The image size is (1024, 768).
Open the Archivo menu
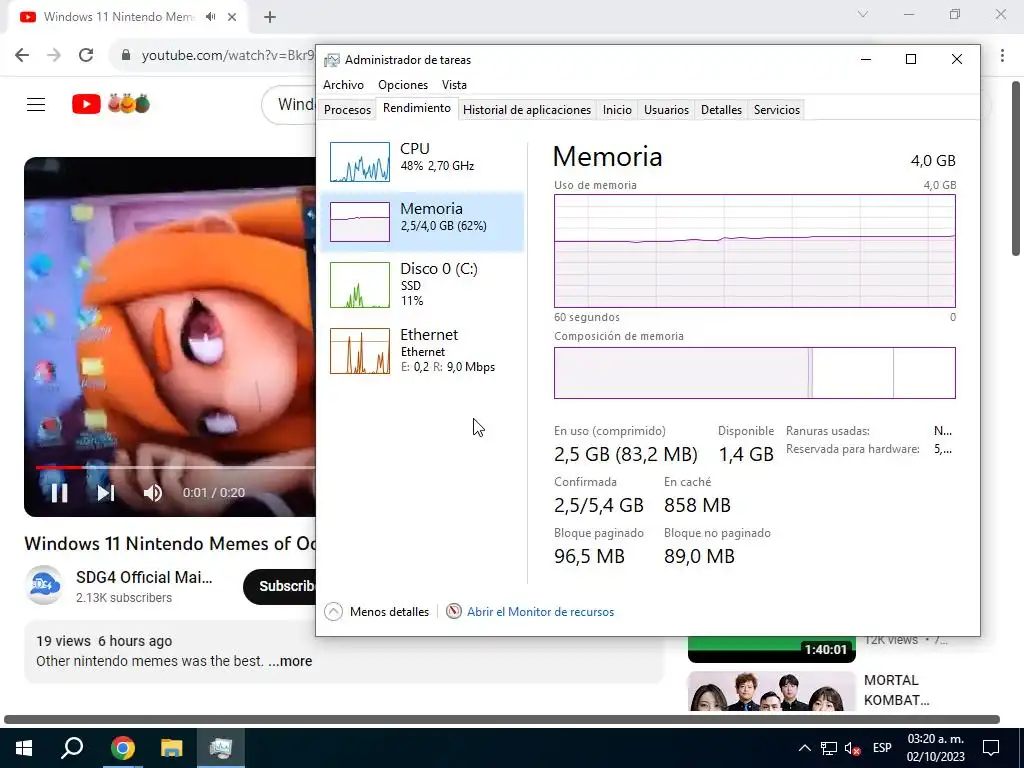click(x=344, y=85)
